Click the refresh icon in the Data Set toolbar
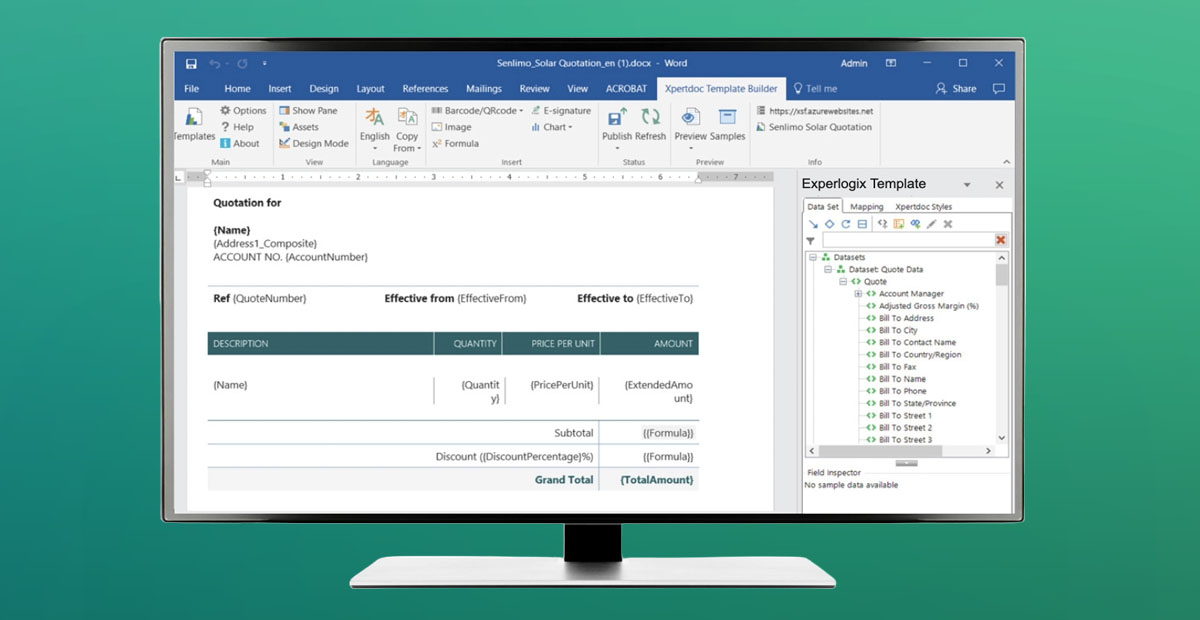The image size is (1200, 620). pyautogui.click(x=845, y=224)
